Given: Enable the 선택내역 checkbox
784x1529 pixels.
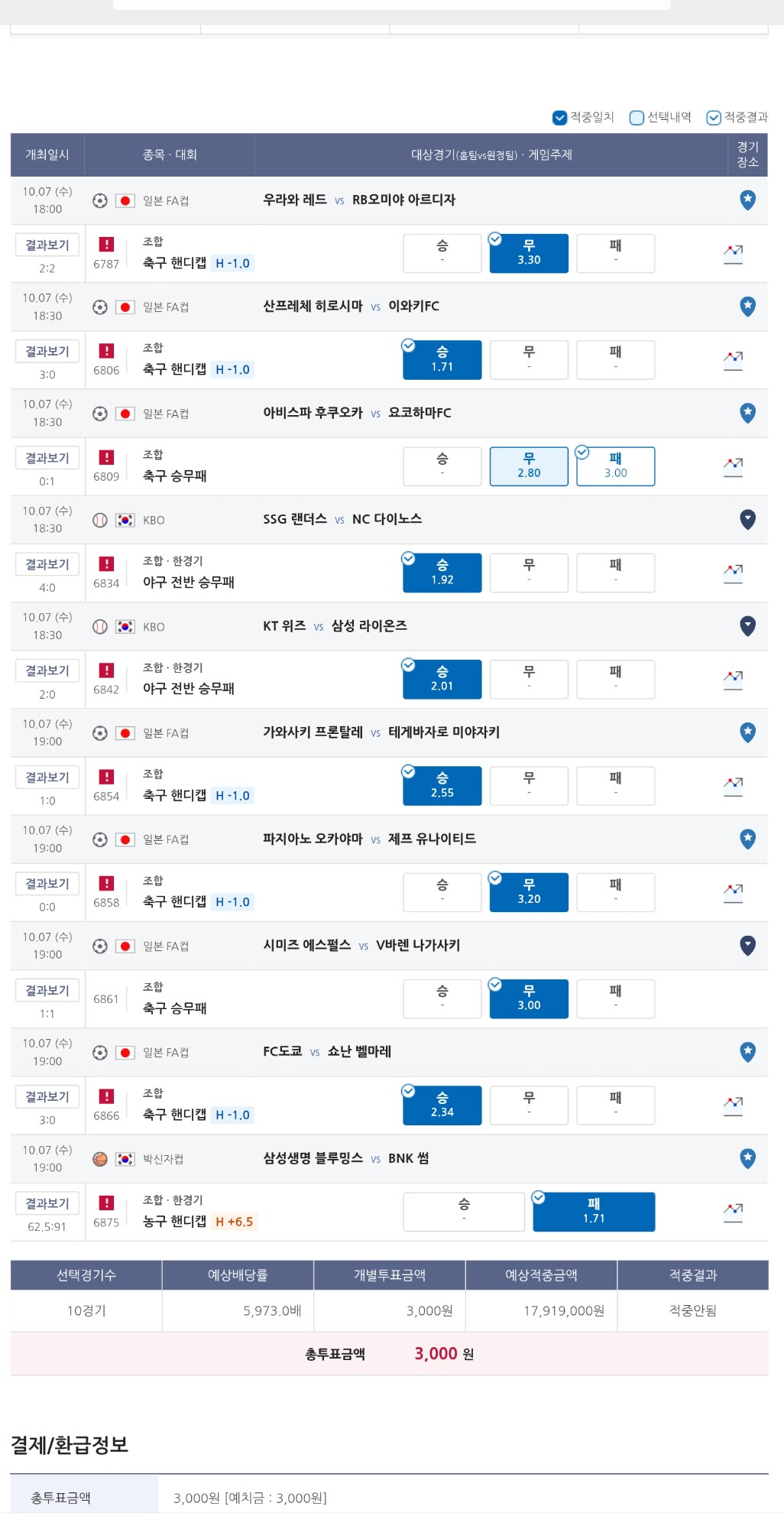Looking at the screenshot, I should [637, 118].
